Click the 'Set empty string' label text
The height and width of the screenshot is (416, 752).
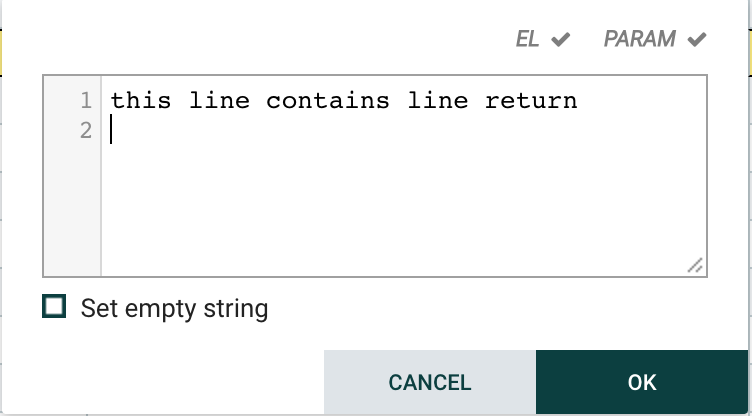[x=174, y=308]
